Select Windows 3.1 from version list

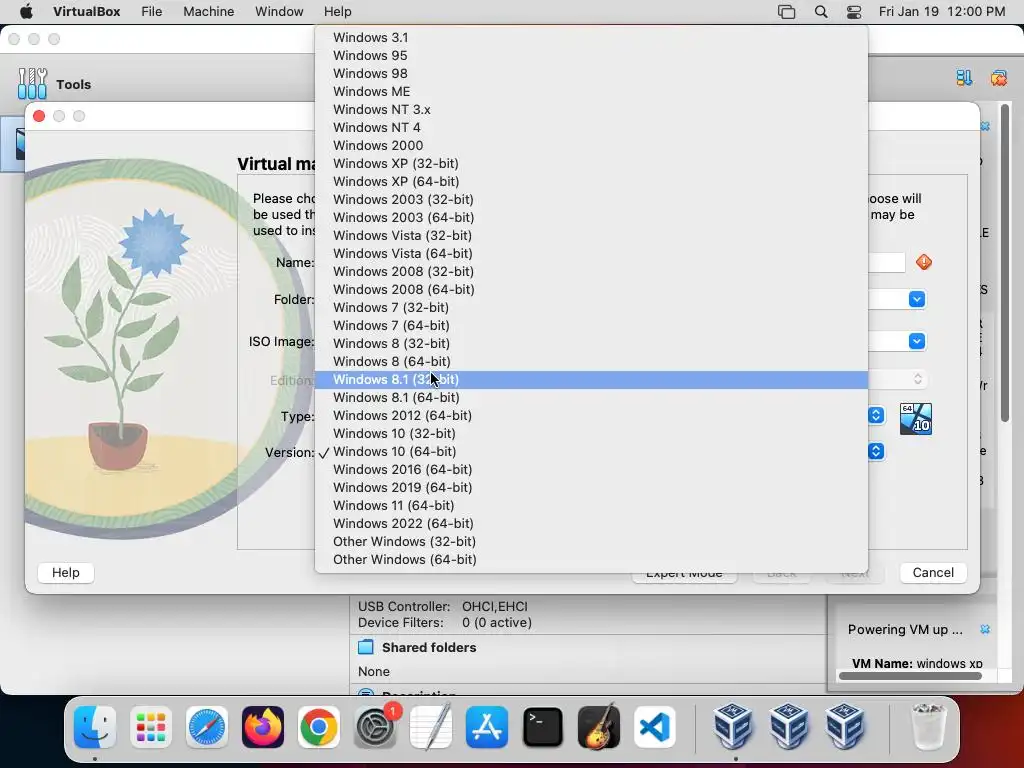[x=591, y=37]
